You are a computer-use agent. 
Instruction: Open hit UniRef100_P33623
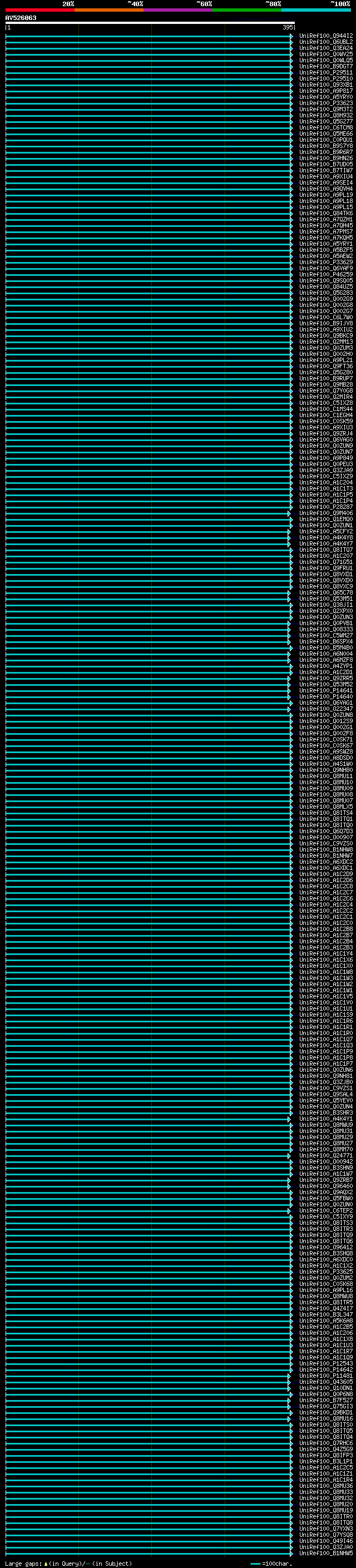point(326,103)
